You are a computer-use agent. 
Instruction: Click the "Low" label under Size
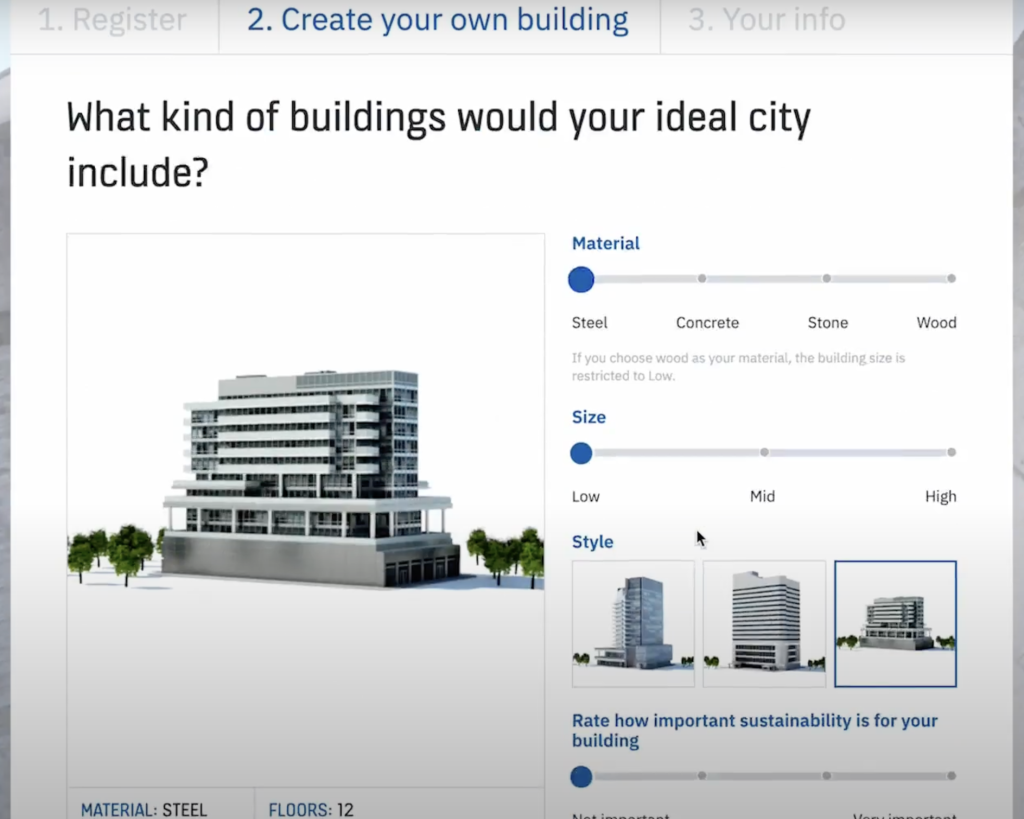pos(585,496)
